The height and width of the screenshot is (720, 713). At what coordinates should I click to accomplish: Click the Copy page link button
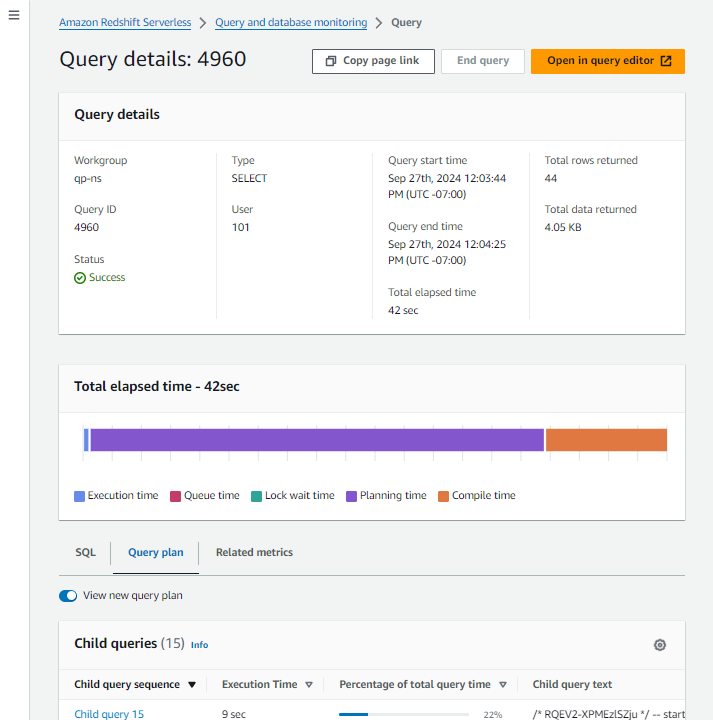click(x=373, y=61)
